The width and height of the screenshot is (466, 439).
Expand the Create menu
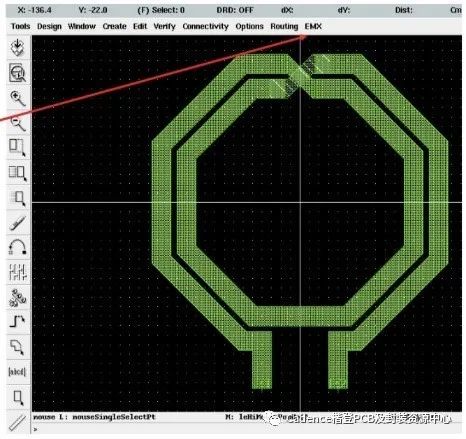114,26
